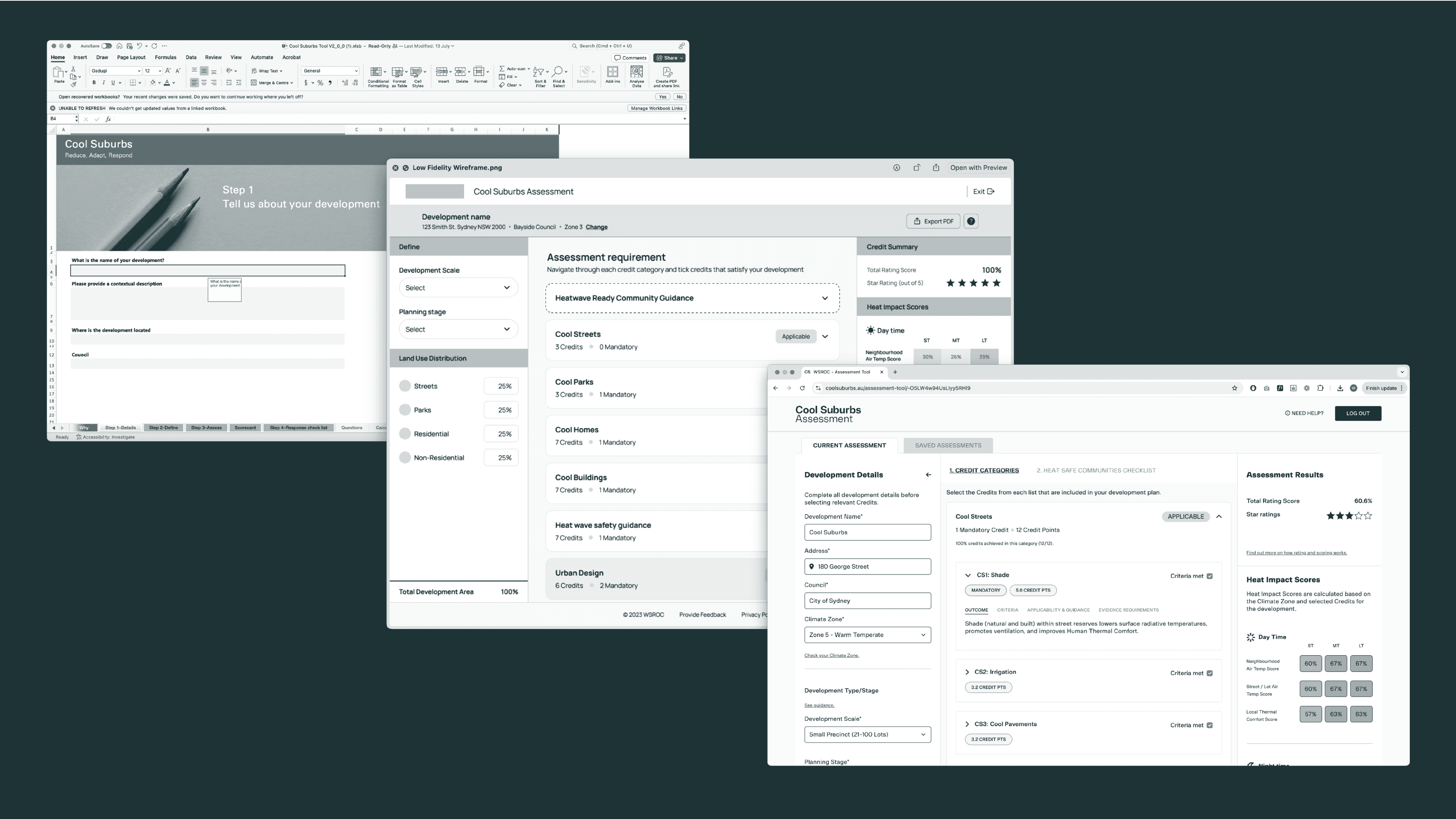Toggle Criteria met checkbox for CS3: Cool Pavements
The image size is (1456, 819).
pyautogui.click(x=1210, y=725)
